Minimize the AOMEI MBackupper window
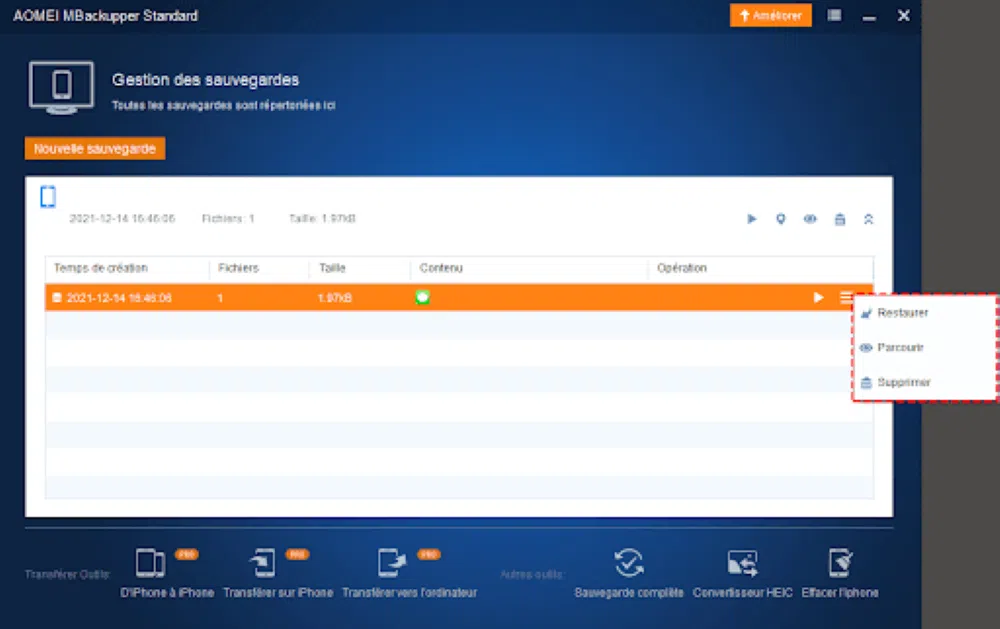The width and height of the screenshot is (1000, 629). click(x=869, y=17)
